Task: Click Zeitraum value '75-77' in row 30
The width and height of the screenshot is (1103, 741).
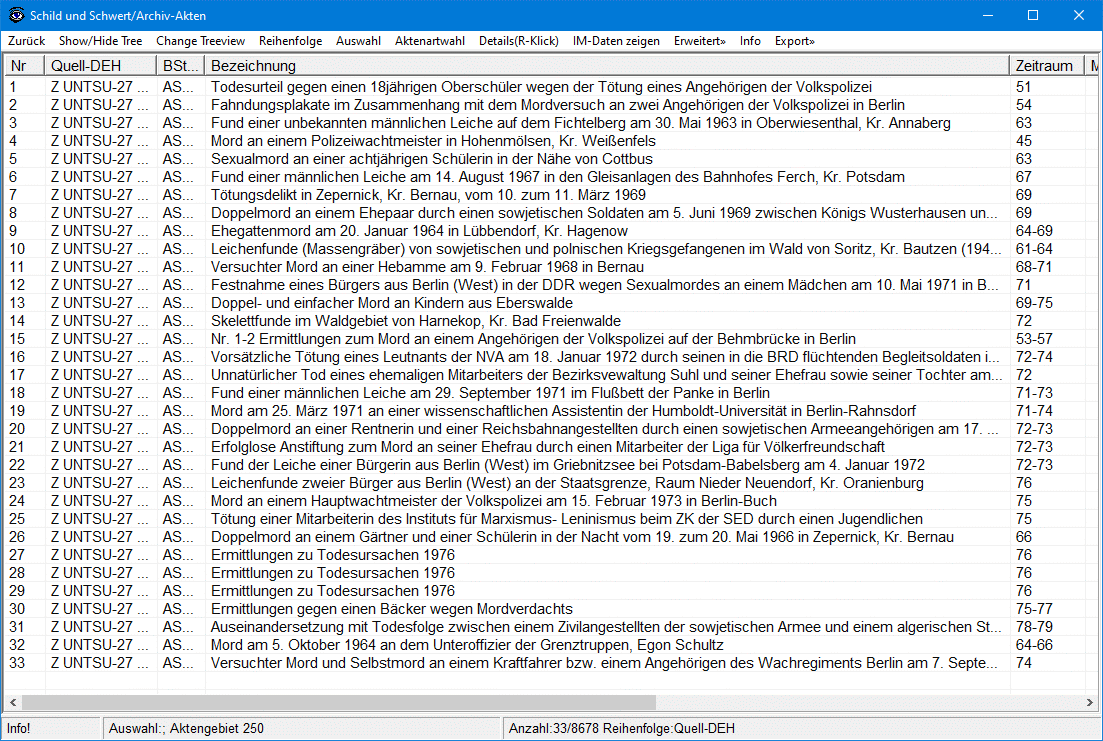Action: click(x=1034, y=609)
